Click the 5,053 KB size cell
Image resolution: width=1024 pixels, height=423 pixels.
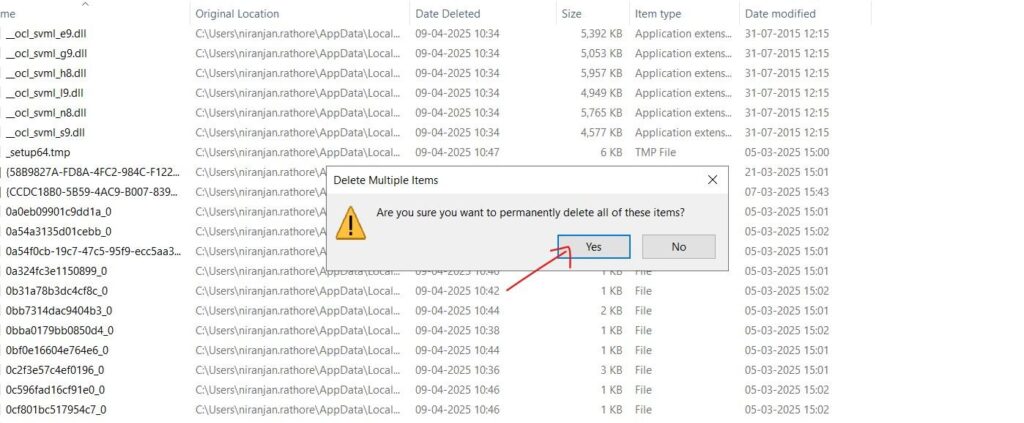601,54
